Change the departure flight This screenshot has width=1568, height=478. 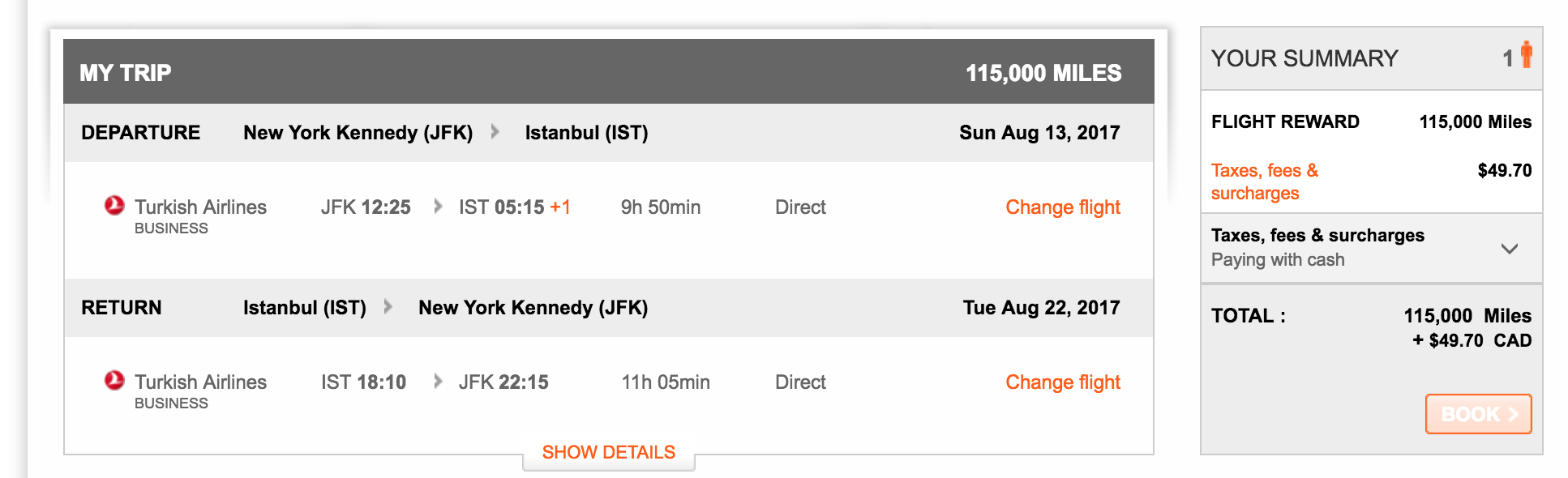(1063, 207)
